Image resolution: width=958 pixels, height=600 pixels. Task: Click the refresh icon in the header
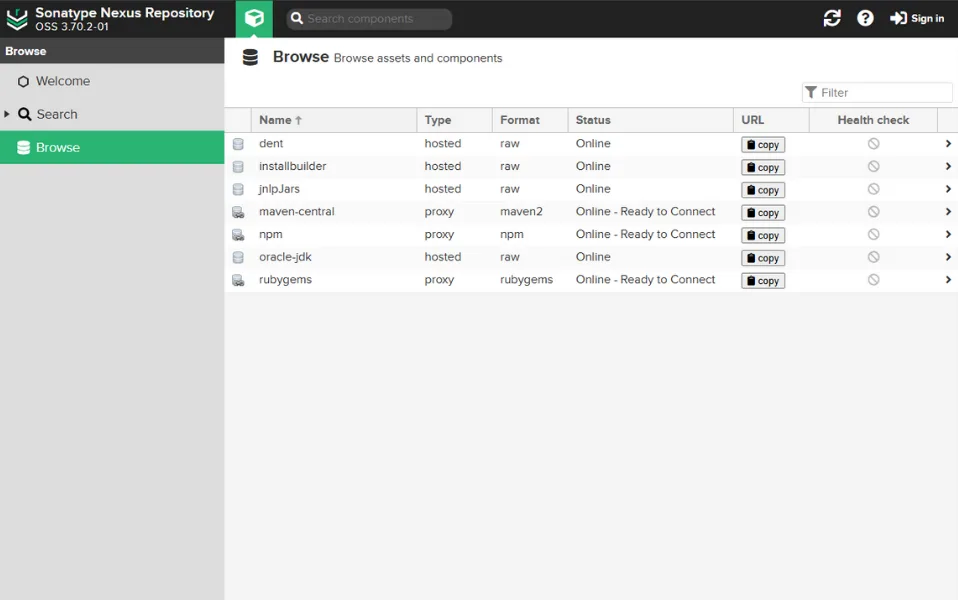832,18
